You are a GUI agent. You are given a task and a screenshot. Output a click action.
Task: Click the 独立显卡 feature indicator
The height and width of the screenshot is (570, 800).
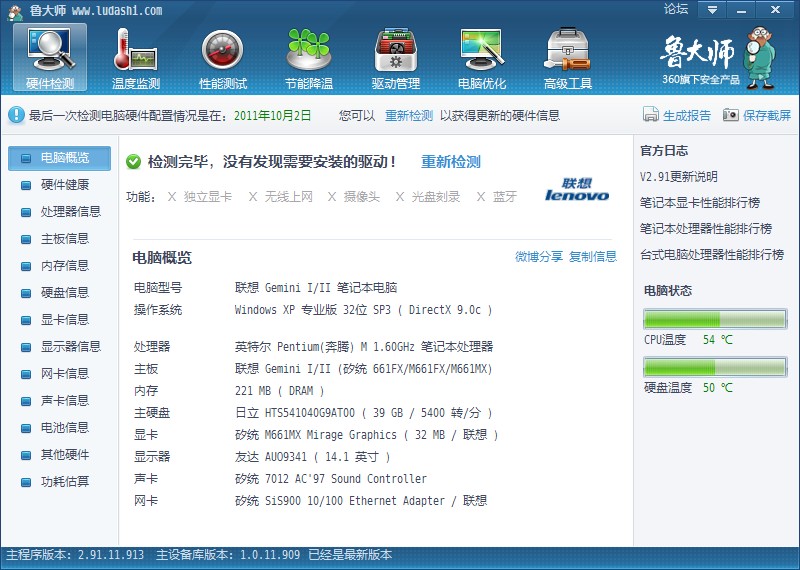click(x=199, y=197)
